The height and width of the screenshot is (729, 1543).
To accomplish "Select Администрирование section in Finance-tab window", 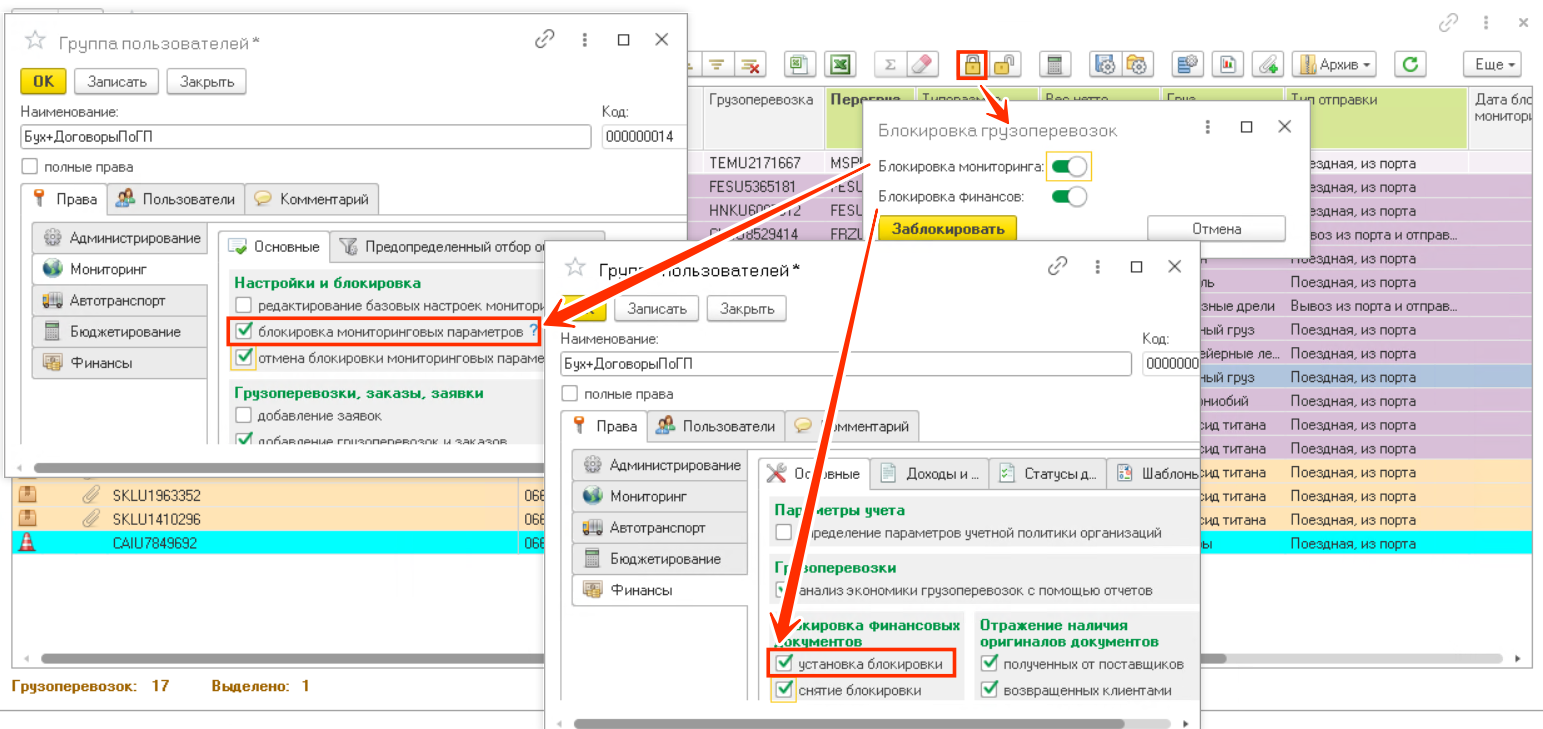I will click(661, 465).
